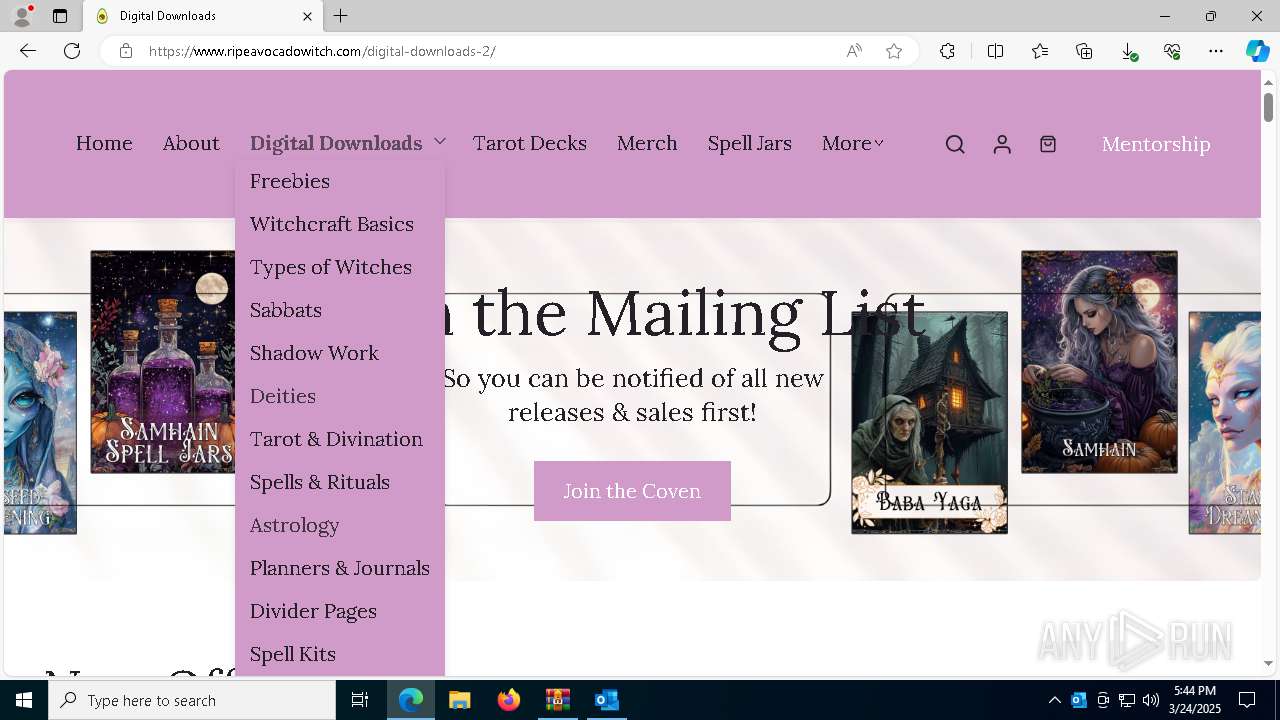Viewport: 1280px width, 720px height.
Task: Launch Firefox from the taskbar
Action: coord(509,700)
